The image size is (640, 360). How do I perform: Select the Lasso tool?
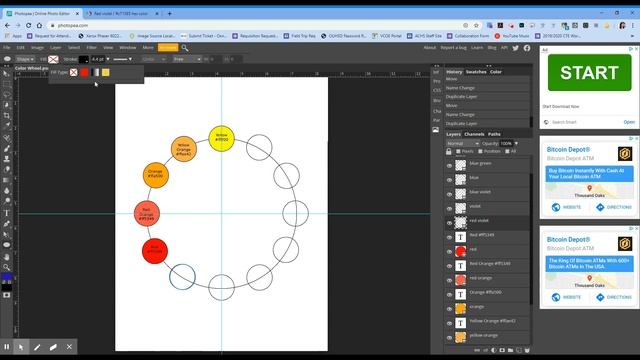(6, 95)
